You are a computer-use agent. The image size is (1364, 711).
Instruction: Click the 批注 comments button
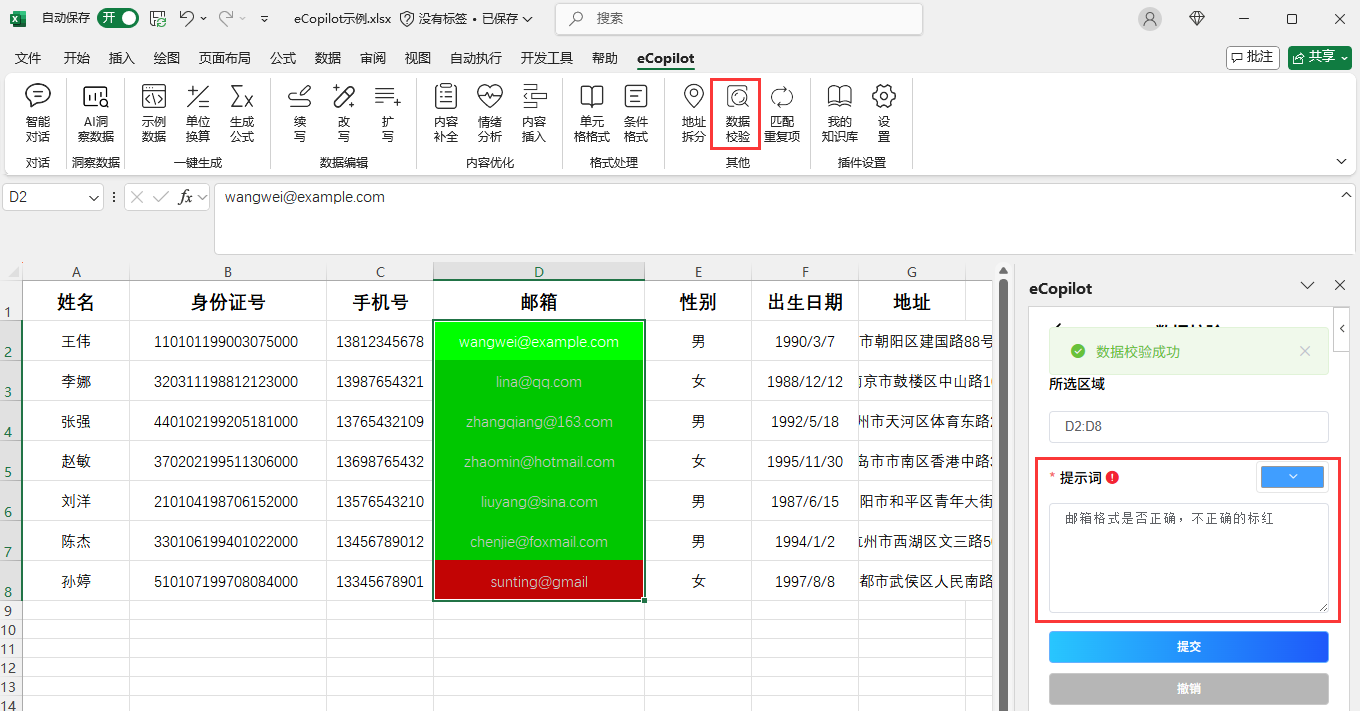click(x=1252, y=57)
